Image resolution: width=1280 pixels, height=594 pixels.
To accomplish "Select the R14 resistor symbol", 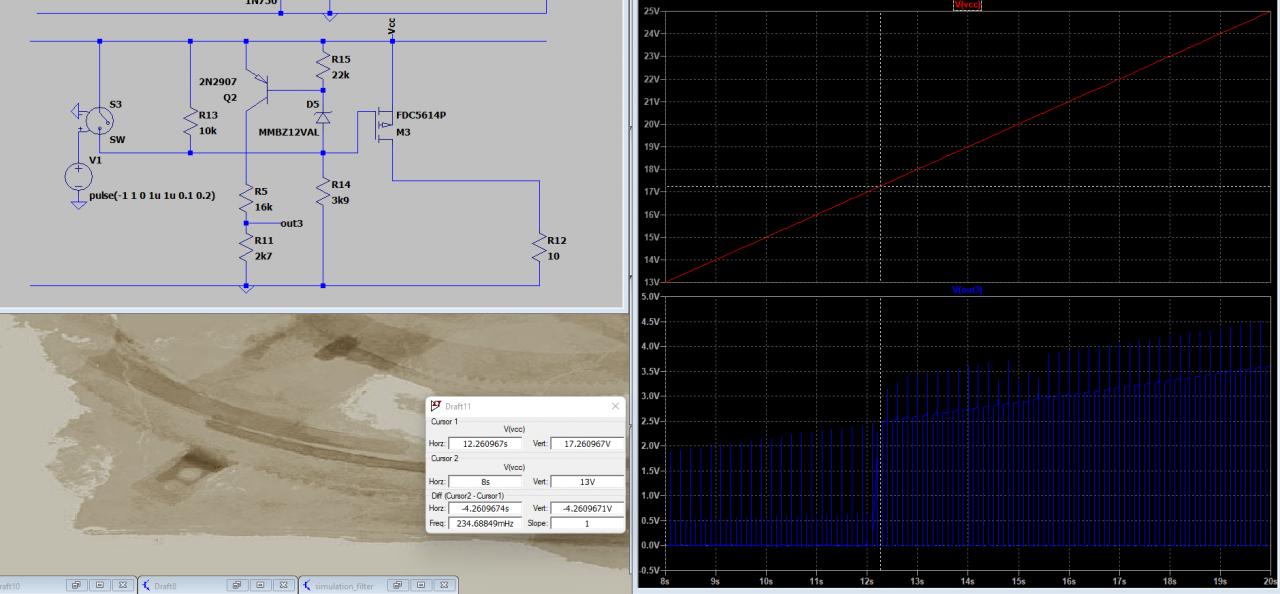I will [x=323, y=192].
